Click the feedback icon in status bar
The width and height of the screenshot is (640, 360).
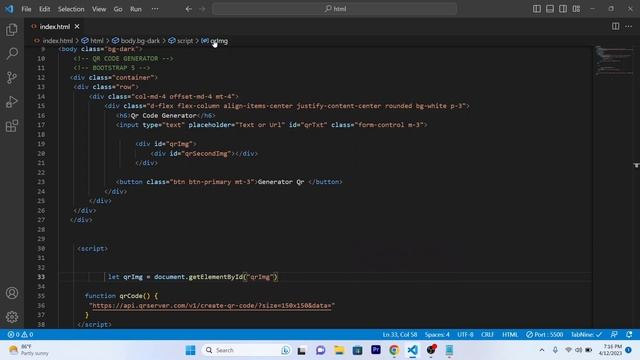click(614, 334)
